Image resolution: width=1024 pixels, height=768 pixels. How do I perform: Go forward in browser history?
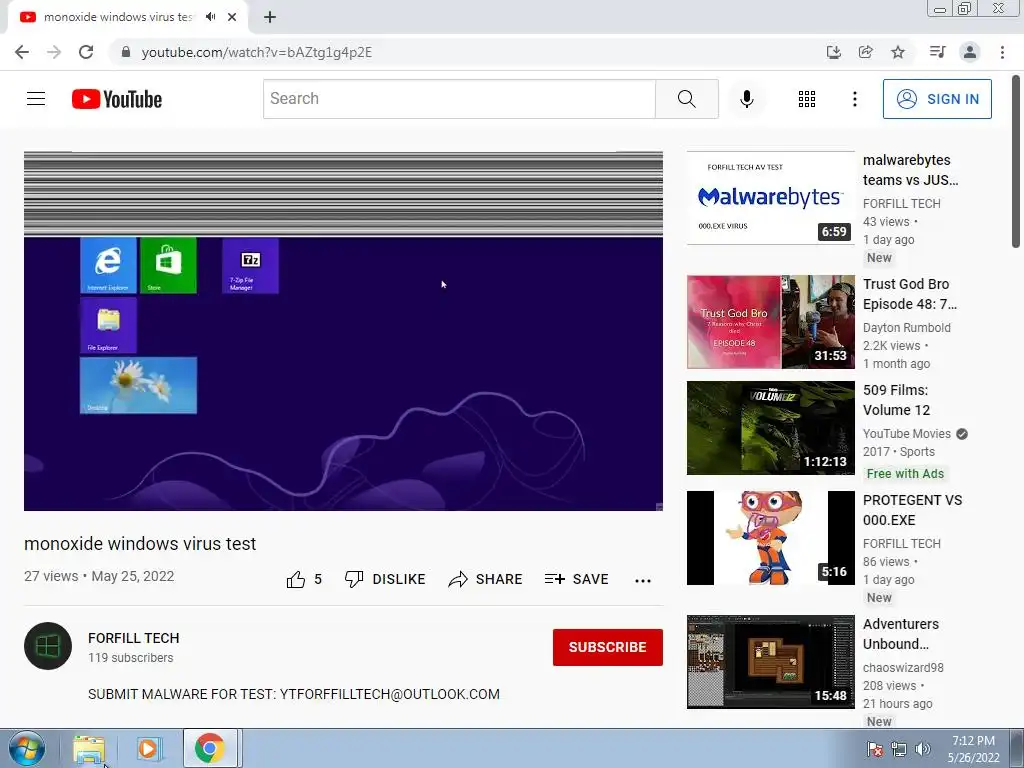(54, 52)
